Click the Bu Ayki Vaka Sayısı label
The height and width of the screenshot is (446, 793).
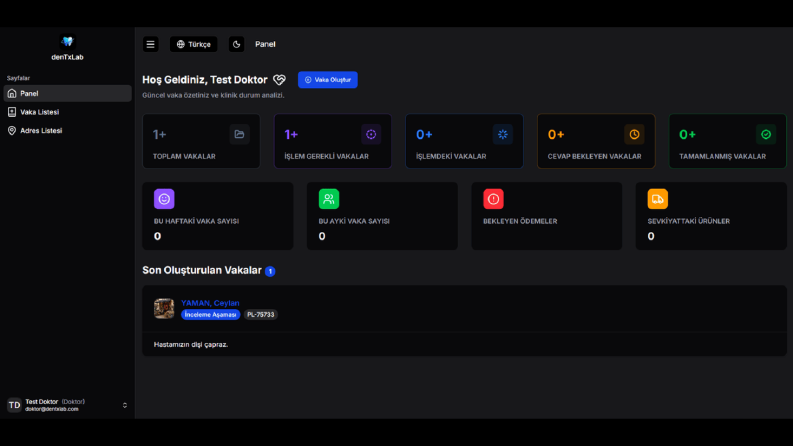click(354, 221)
